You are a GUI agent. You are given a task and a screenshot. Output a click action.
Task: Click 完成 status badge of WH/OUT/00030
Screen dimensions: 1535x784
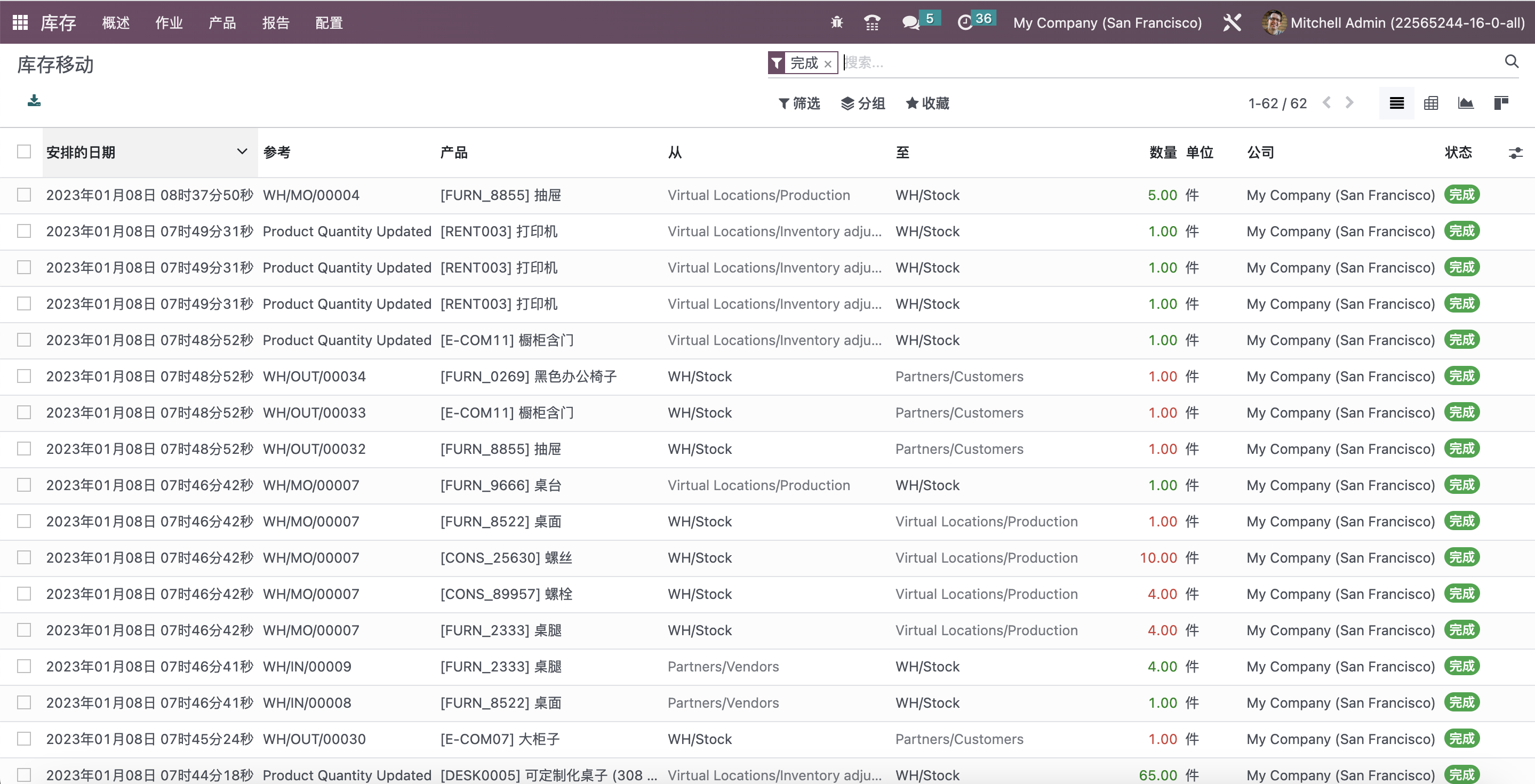click(1462, 739)
